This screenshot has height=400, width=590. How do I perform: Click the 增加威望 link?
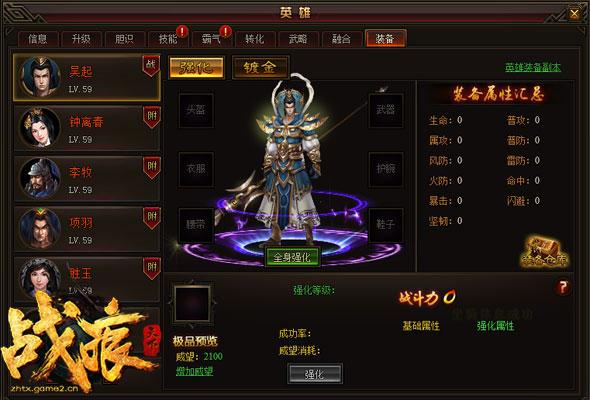tap(195, 371)
